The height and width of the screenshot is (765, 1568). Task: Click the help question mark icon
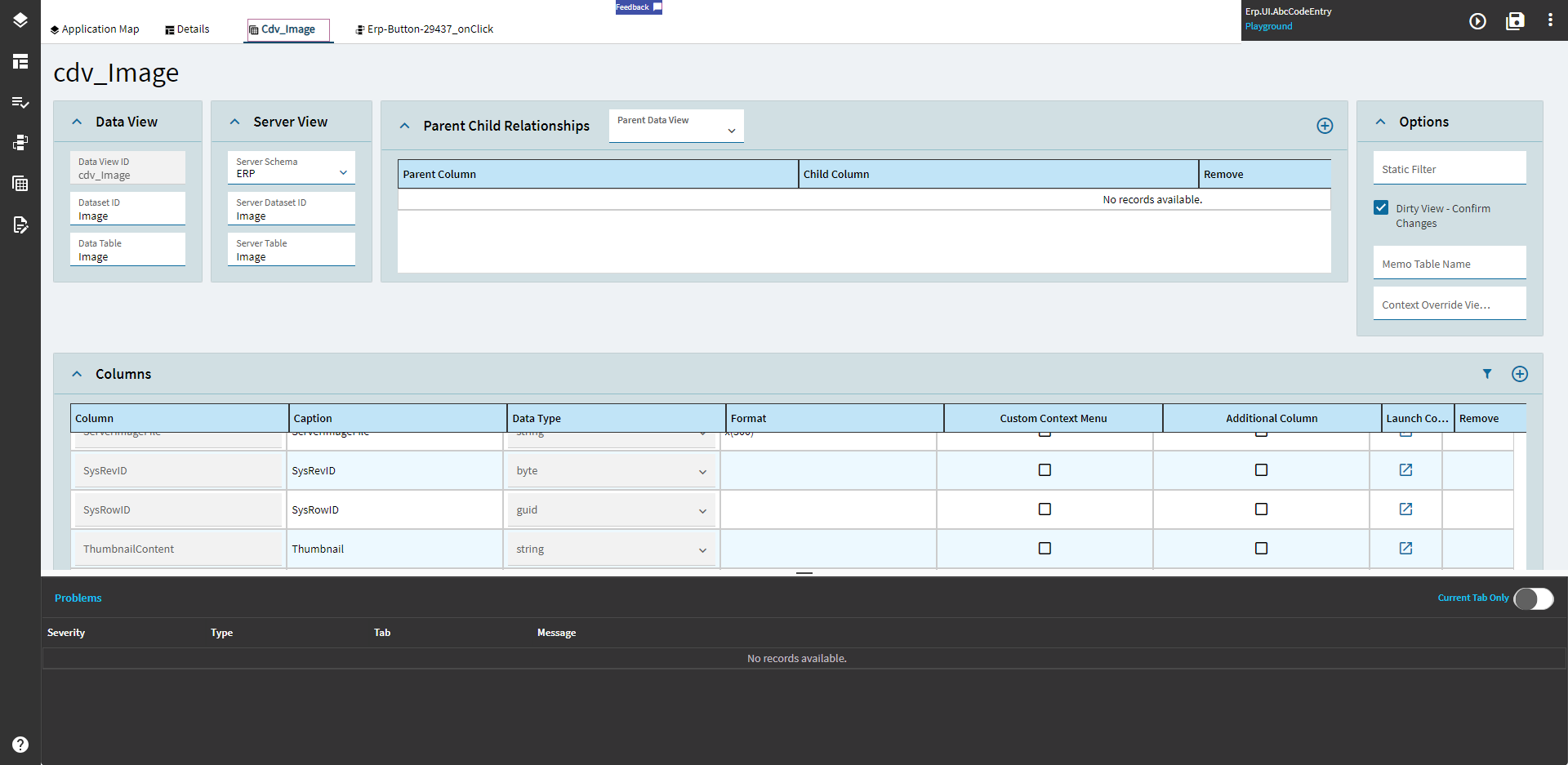click(x=20, y=744)
